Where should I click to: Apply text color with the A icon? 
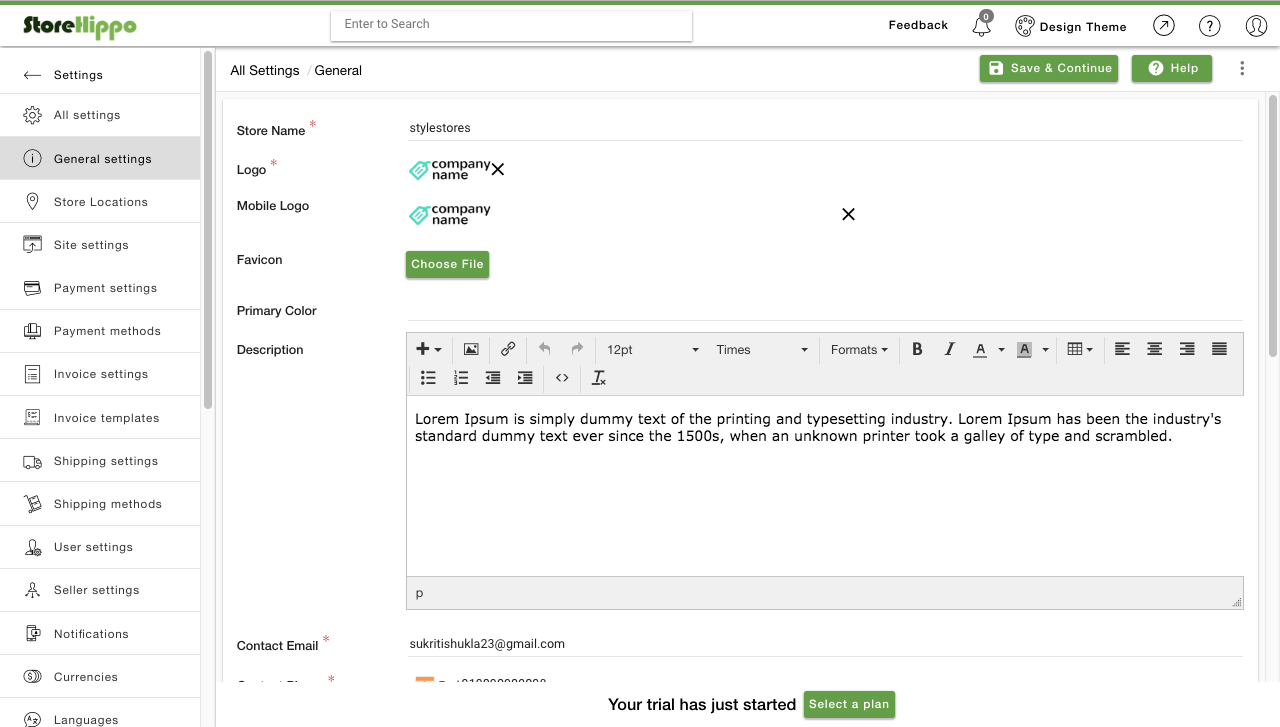click(981, 349)
